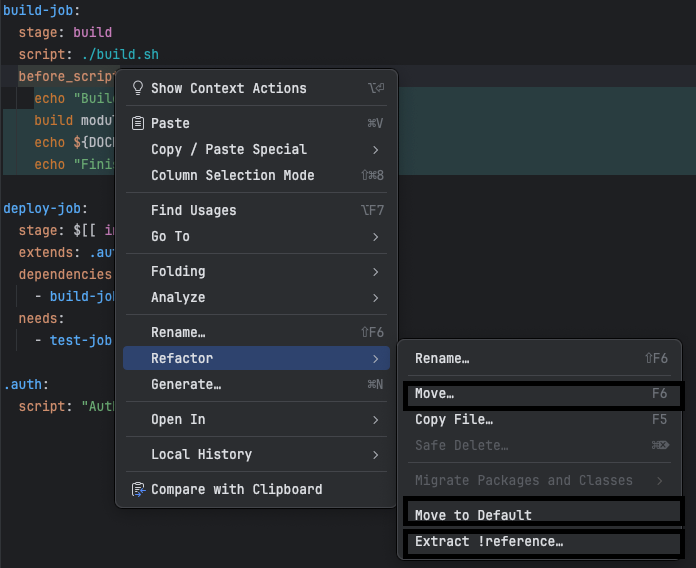Select Copy File… in the submenu
The height and width of the screenshot is (568, 696).
coord(539,419)
